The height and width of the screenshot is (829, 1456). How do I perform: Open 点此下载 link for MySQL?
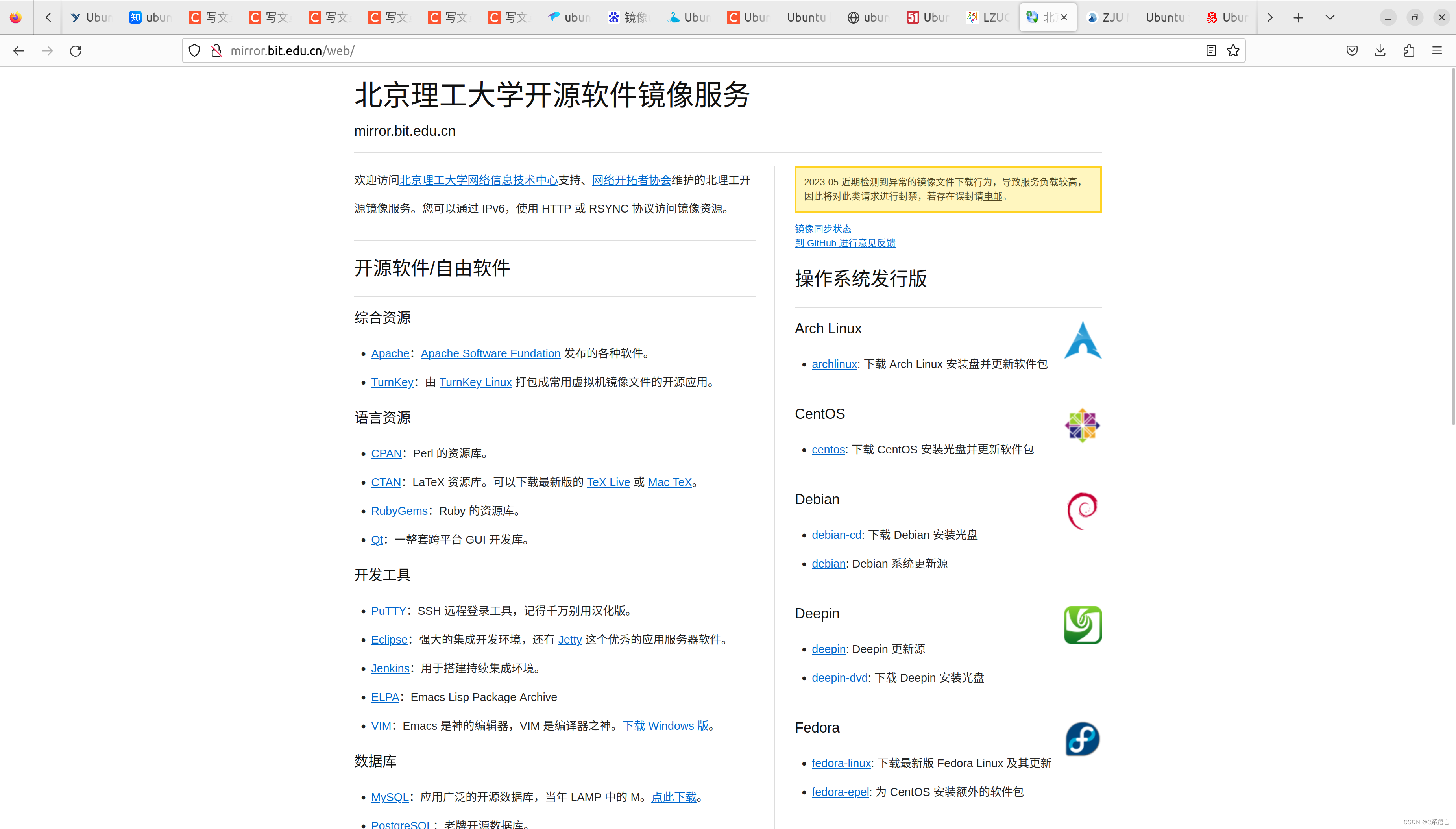click(x=674, y=797)
